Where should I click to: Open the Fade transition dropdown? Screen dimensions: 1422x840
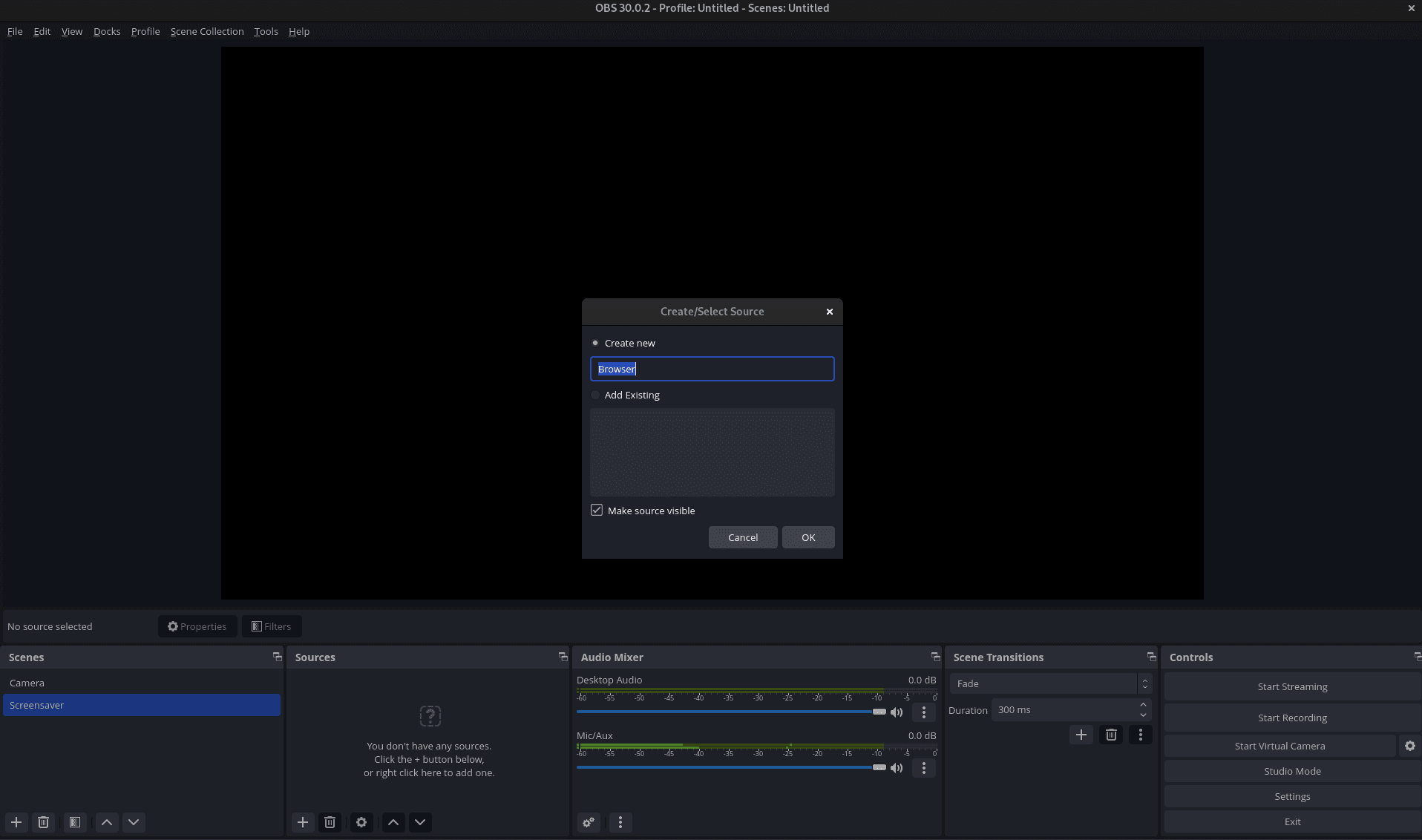click(1050, 683)
